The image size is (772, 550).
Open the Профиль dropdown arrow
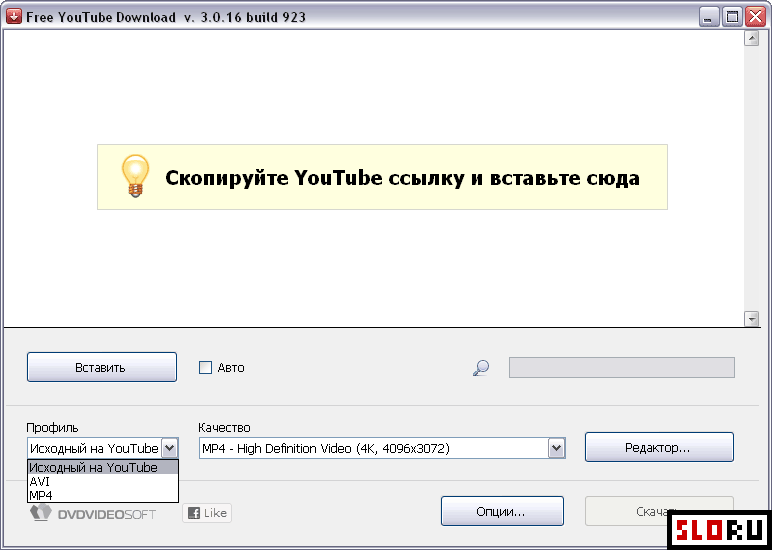[x=169, y=448]
